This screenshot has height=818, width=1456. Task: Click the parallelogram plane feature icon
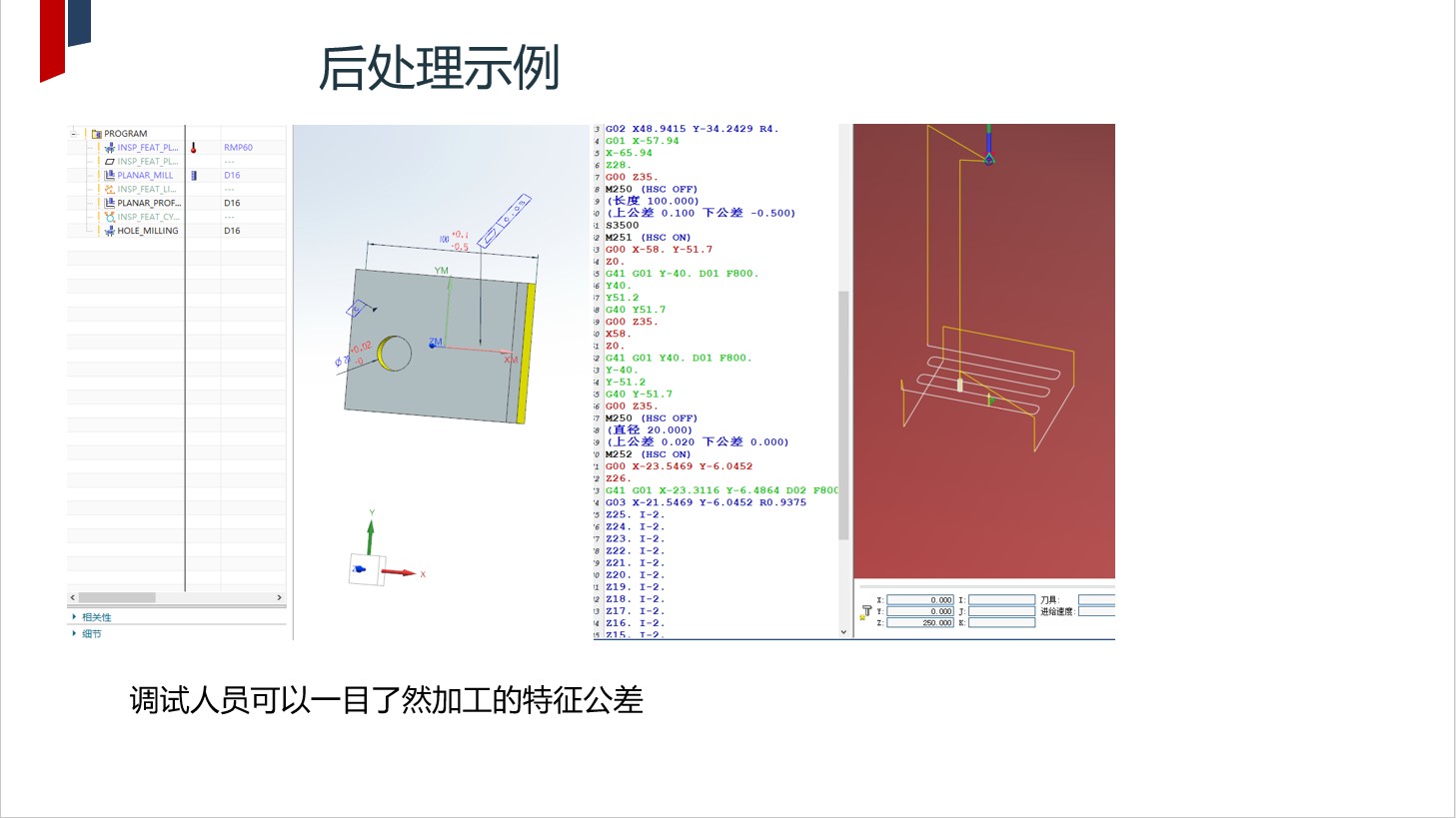(110, 162)
